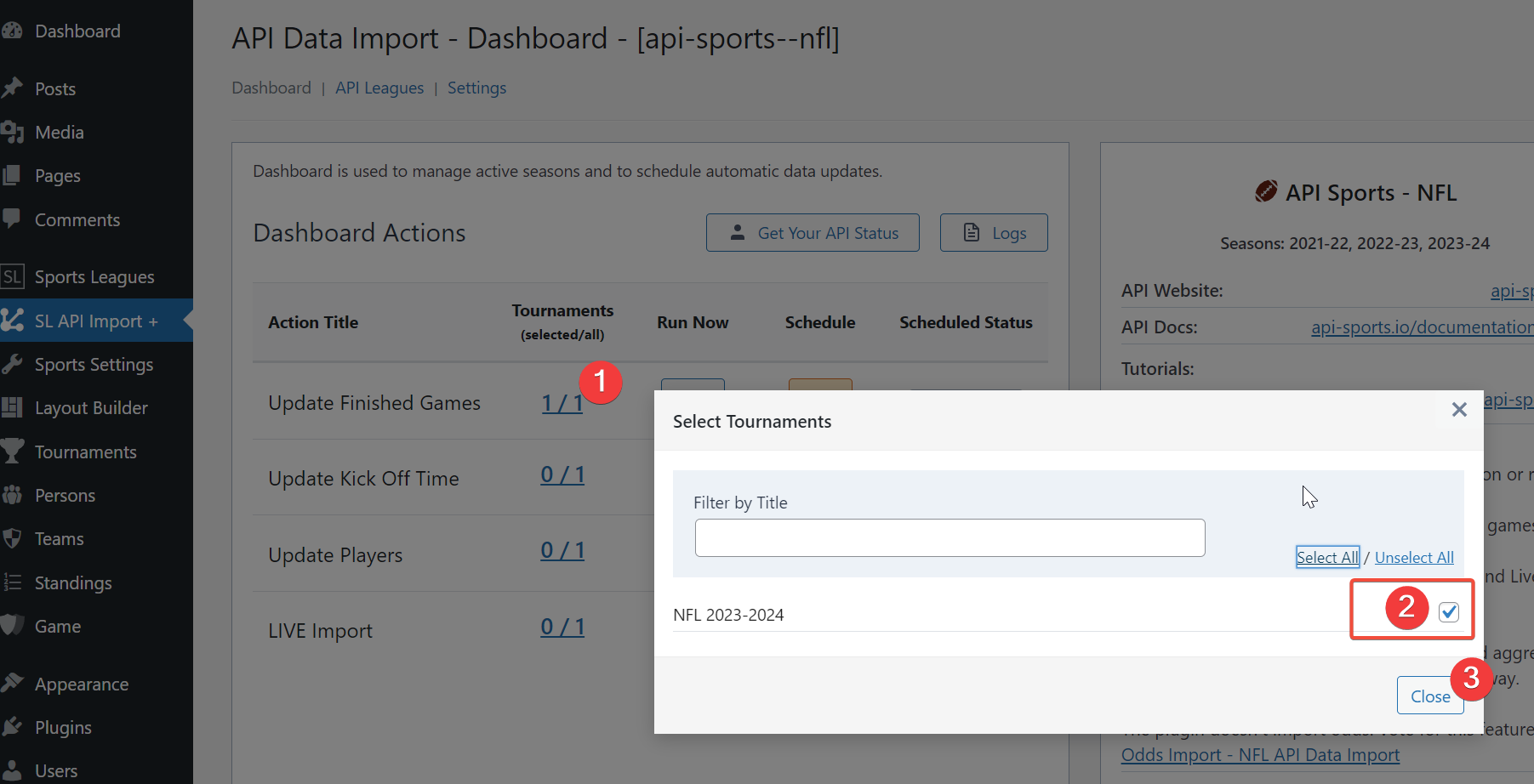Click the SL API Import icon
The width and height of the screenshot is (1534, 784).
click(12, 321)
